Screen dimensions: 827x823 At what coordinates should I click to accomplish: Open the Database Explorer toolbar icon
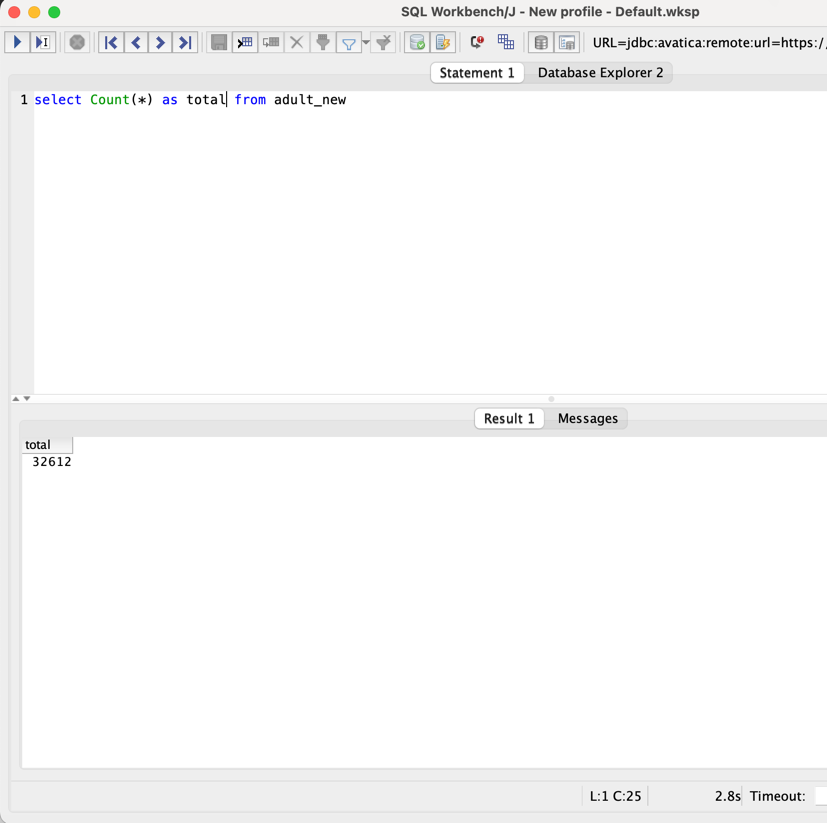click(x=541, y=42)
